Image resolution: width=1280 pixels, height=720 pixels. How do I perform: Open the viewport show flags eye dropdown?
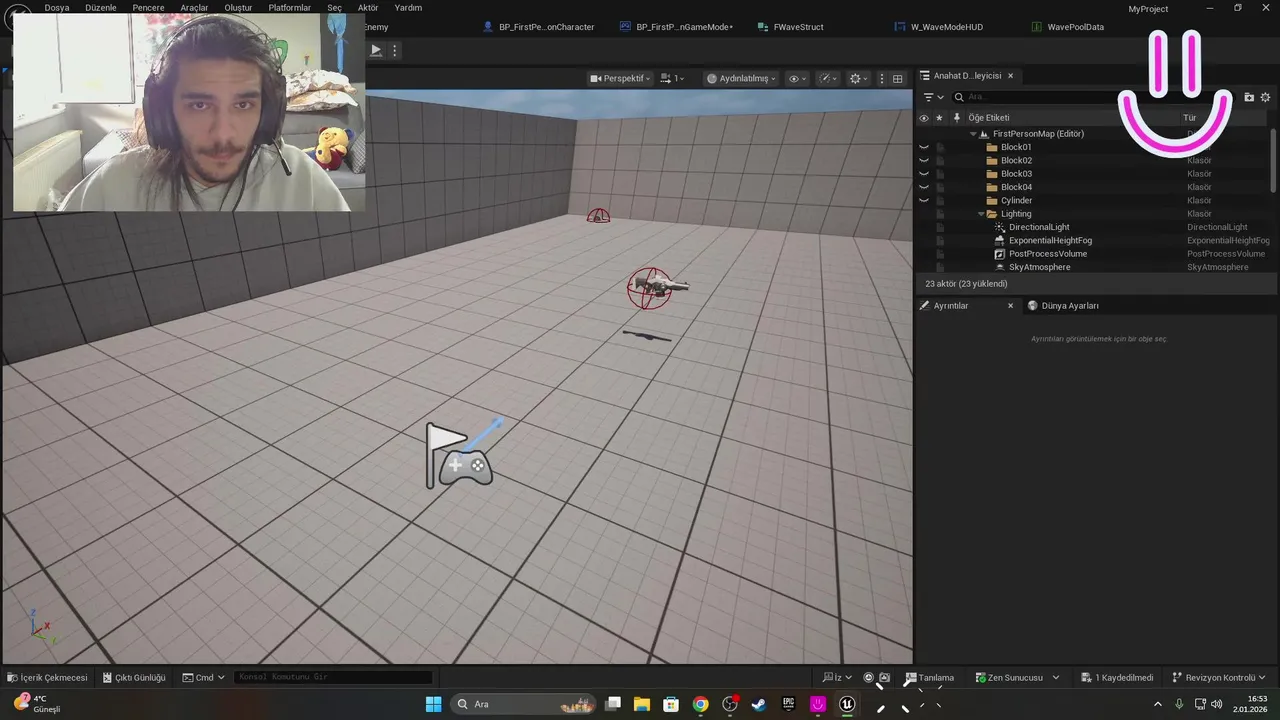[797, 78]
